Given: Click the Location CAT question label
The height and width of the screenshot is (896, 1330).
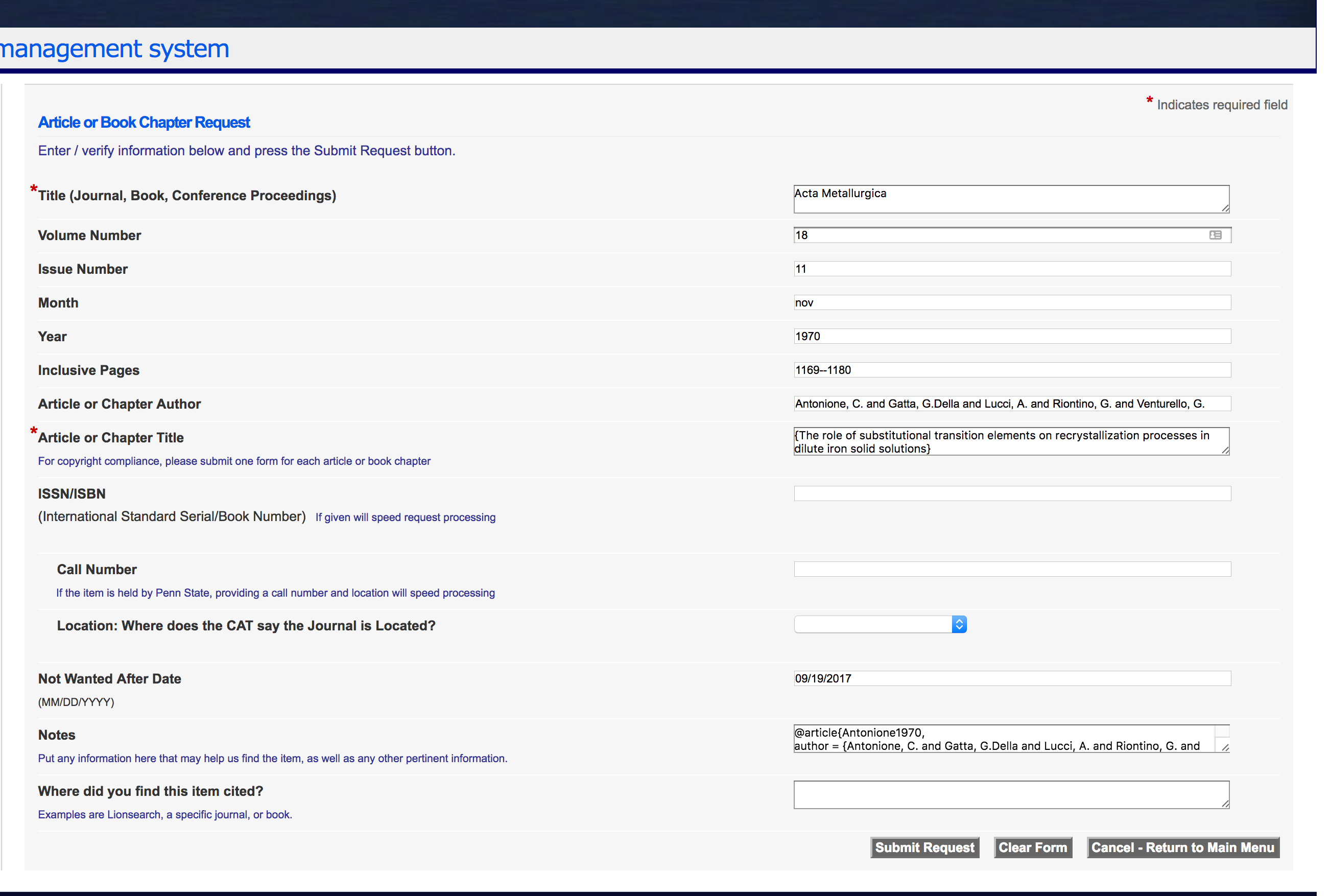Looking at the screenshot, I should click(246, 626).
